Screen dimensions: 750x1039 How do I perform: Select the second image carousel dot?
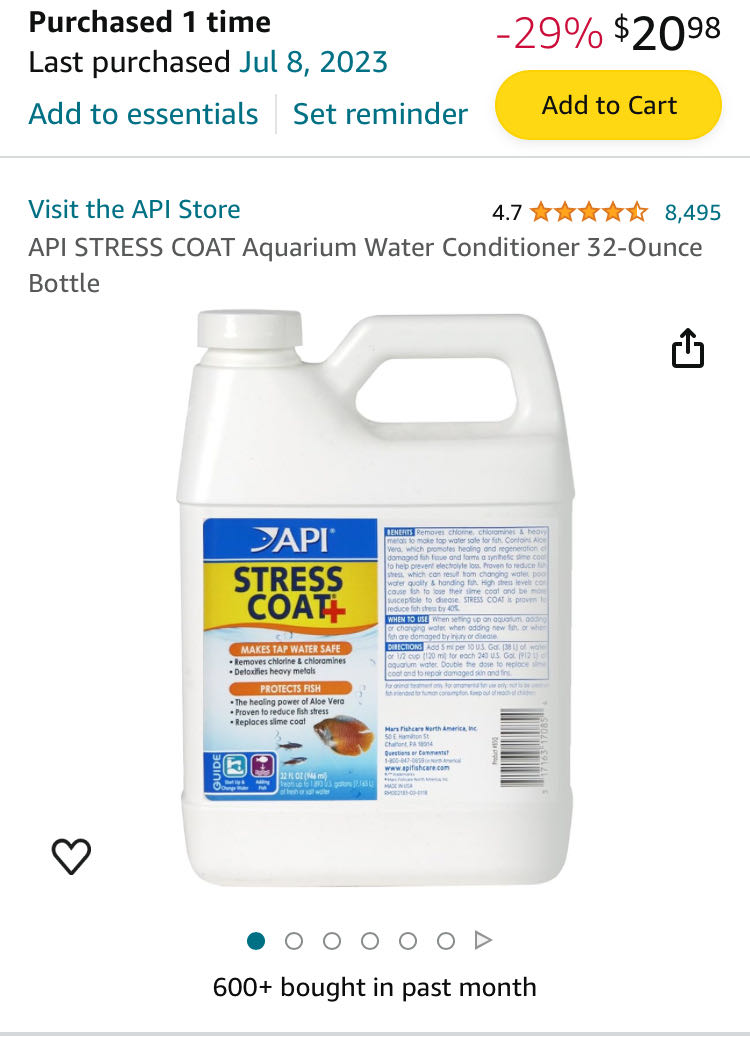pos(294,941)
